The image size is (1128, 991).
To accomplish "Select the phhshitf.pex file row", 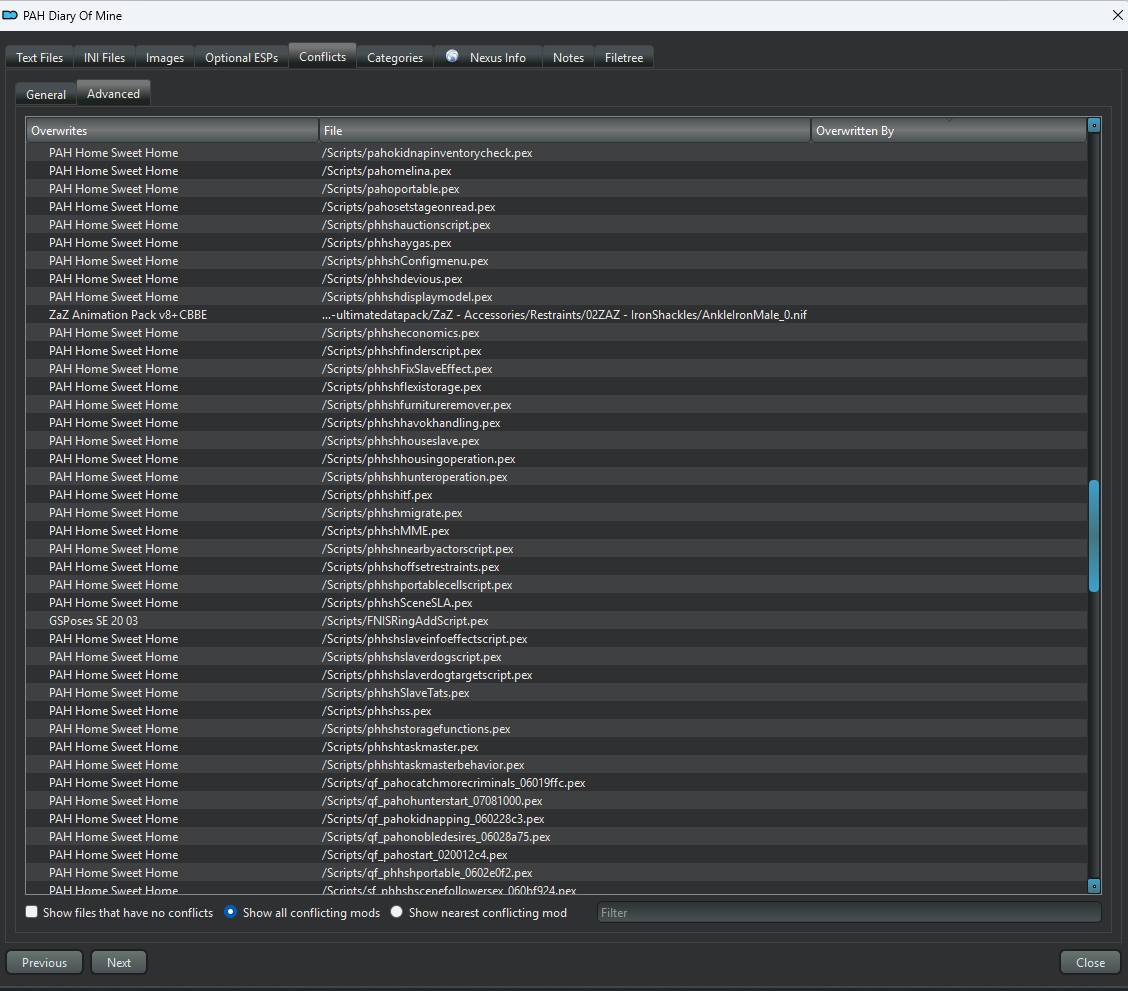I will (x=556, y=494).
